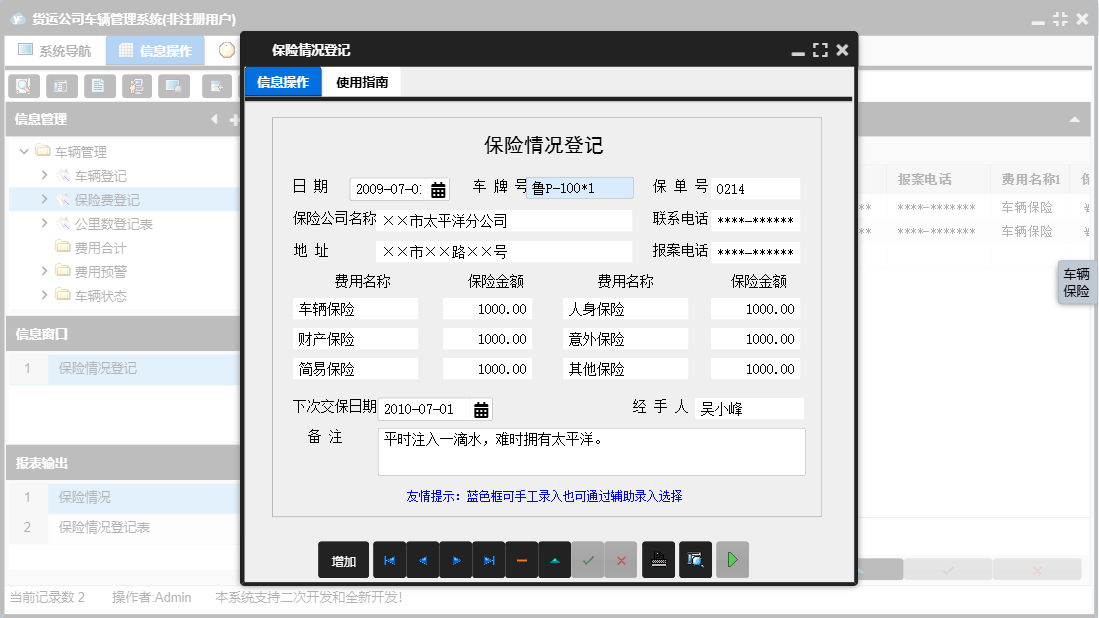Image resolution: width=1099 pixels, height=618 pixels.
Task: Click the blue up-arrow icon near delete button
Action: pyautogui.click(x=555, y=560)
